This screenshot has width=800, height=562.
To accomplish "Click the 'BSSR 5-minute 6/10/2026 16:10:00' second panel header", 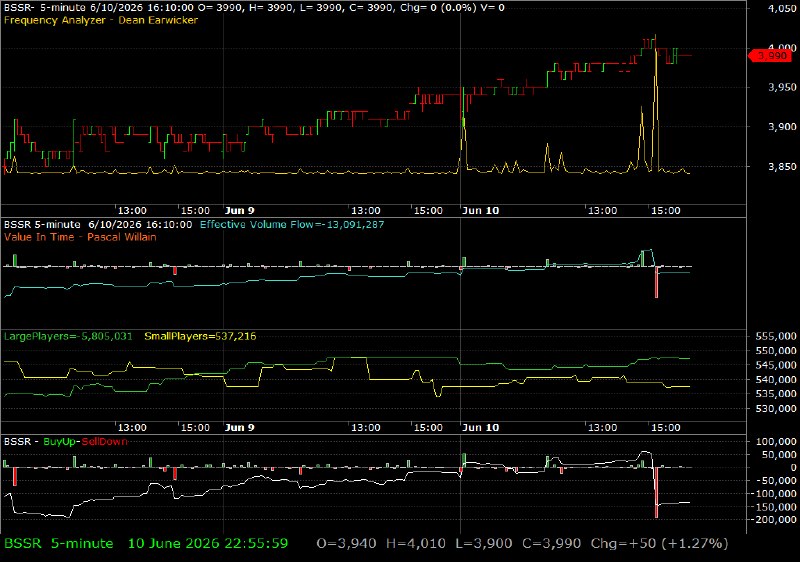I will tap(98, 225).
